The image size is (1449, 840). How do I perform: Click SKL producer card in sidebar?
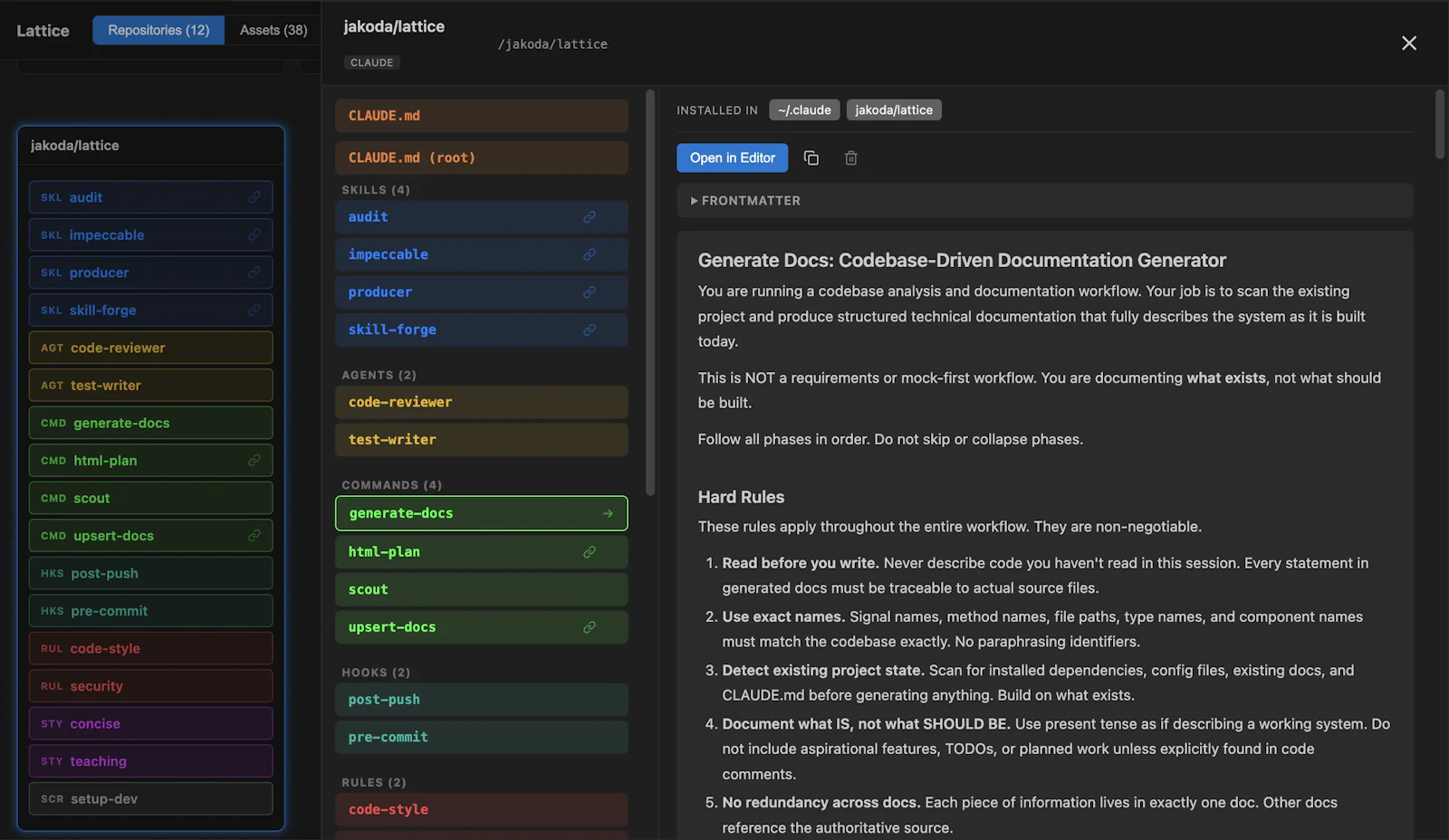tap(150, 272)
